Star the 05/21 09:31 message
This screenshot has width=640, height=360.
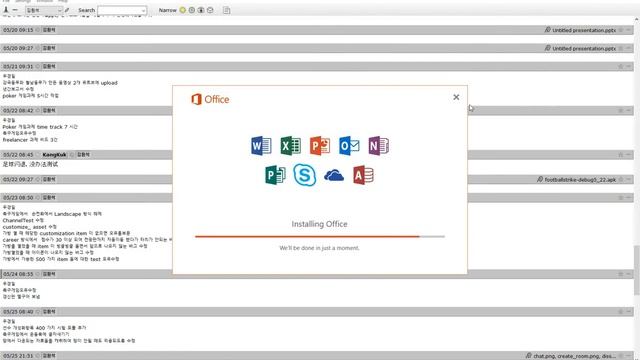(x=620, y=66)
